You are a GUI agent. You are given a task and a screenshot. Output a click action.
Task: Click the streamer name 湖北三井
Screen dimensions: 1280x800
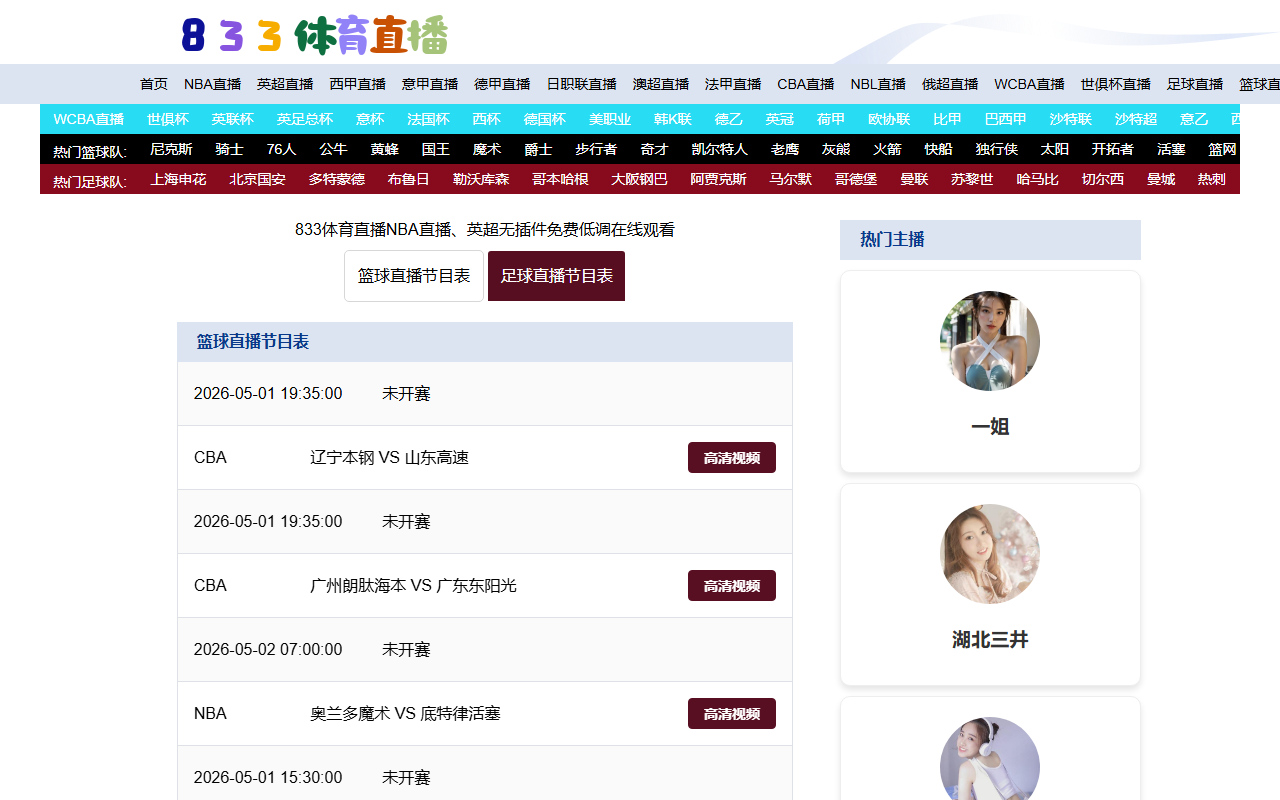click(x=990, y=640)
